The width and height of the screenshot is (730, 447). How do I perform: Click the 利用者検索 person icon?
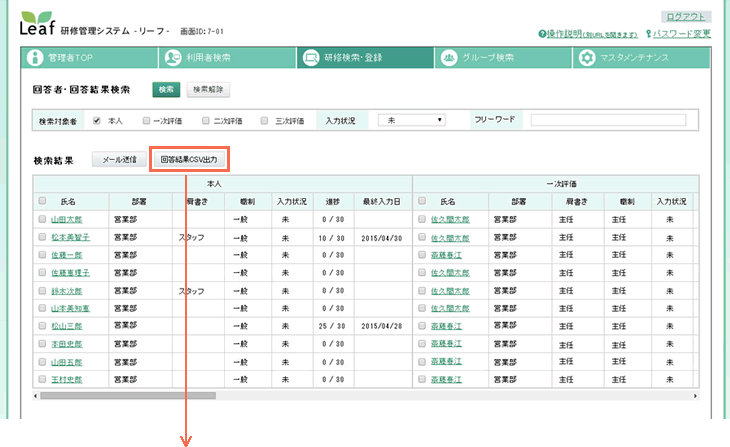coord(173,58)
